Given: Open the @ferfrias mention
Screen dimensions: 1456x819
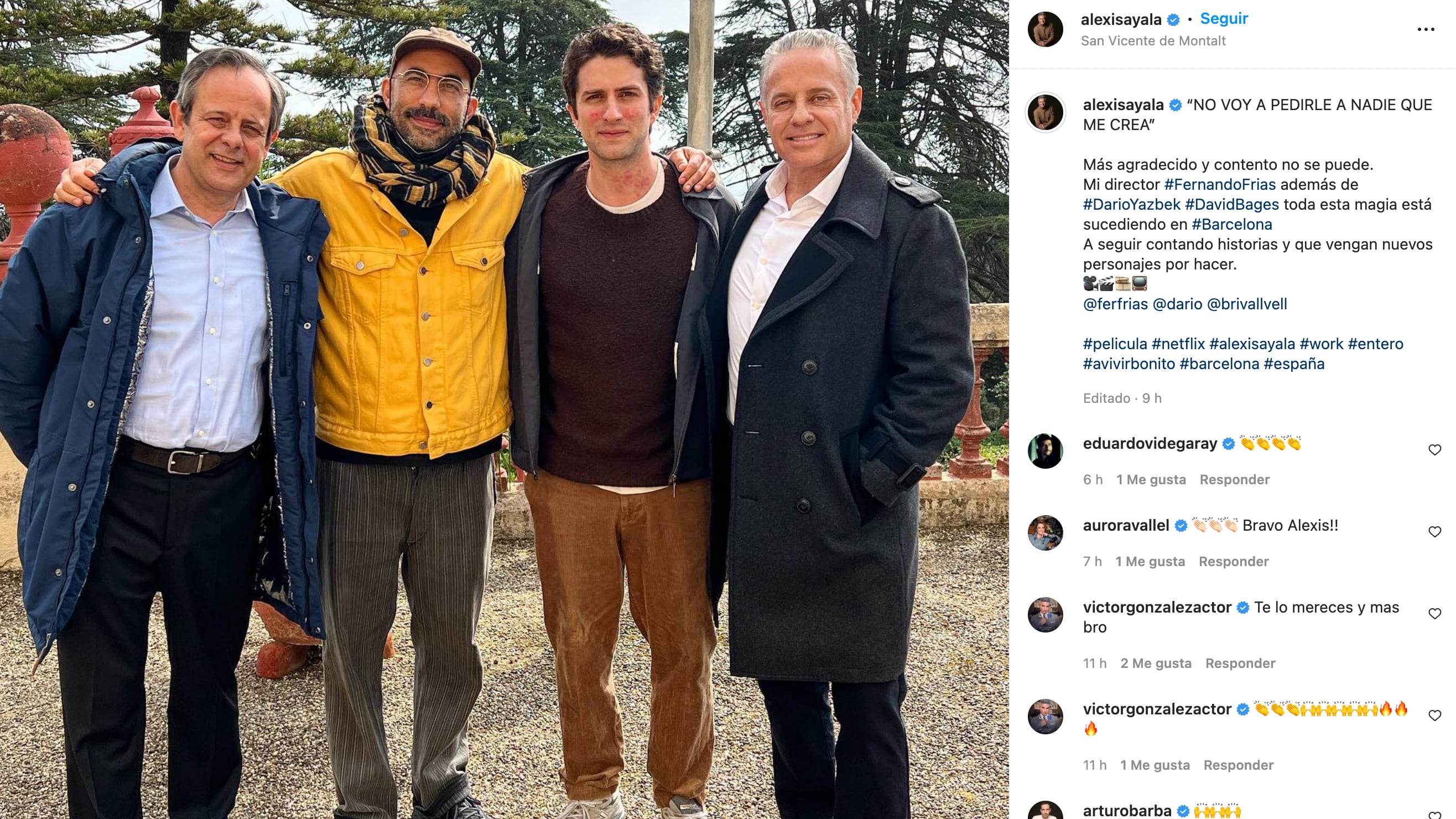Looking at the screenshot, I should pos(1115,304).
